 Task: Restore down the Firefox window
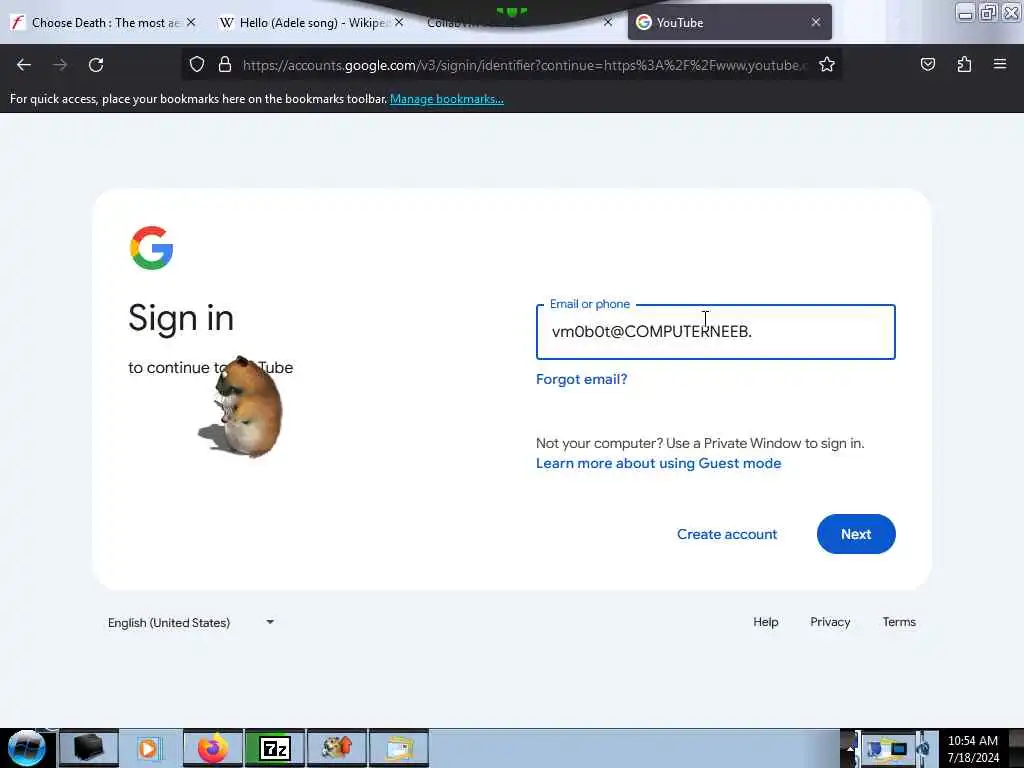(988, 12)
